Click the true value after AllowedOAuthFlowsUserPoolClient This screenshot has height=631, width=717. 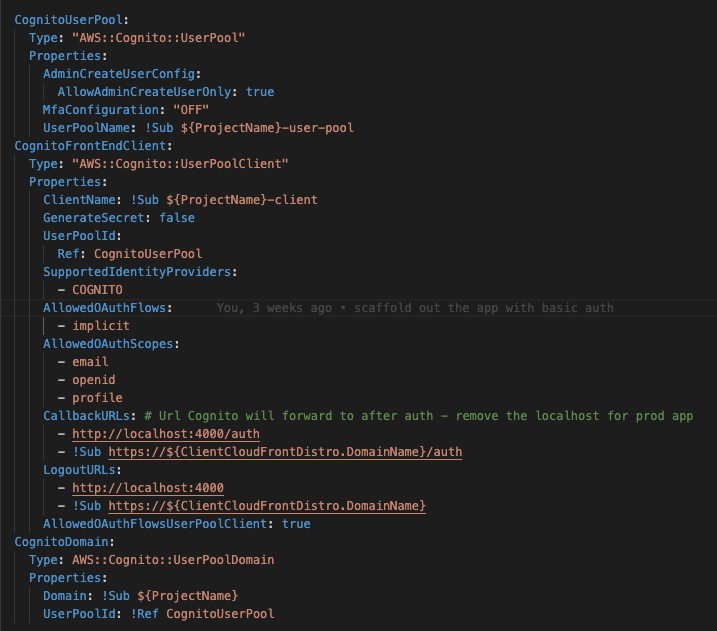tap(296, 524)
